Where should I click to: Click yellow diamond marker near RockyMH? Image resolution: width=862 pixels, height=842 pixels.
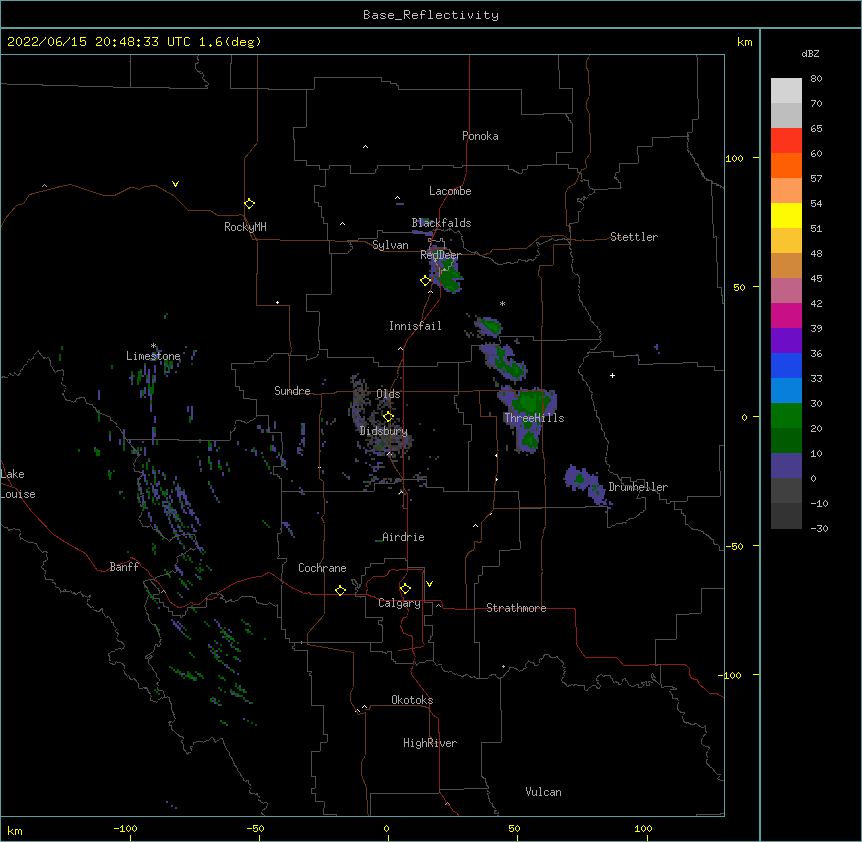(x=250, y=204)
